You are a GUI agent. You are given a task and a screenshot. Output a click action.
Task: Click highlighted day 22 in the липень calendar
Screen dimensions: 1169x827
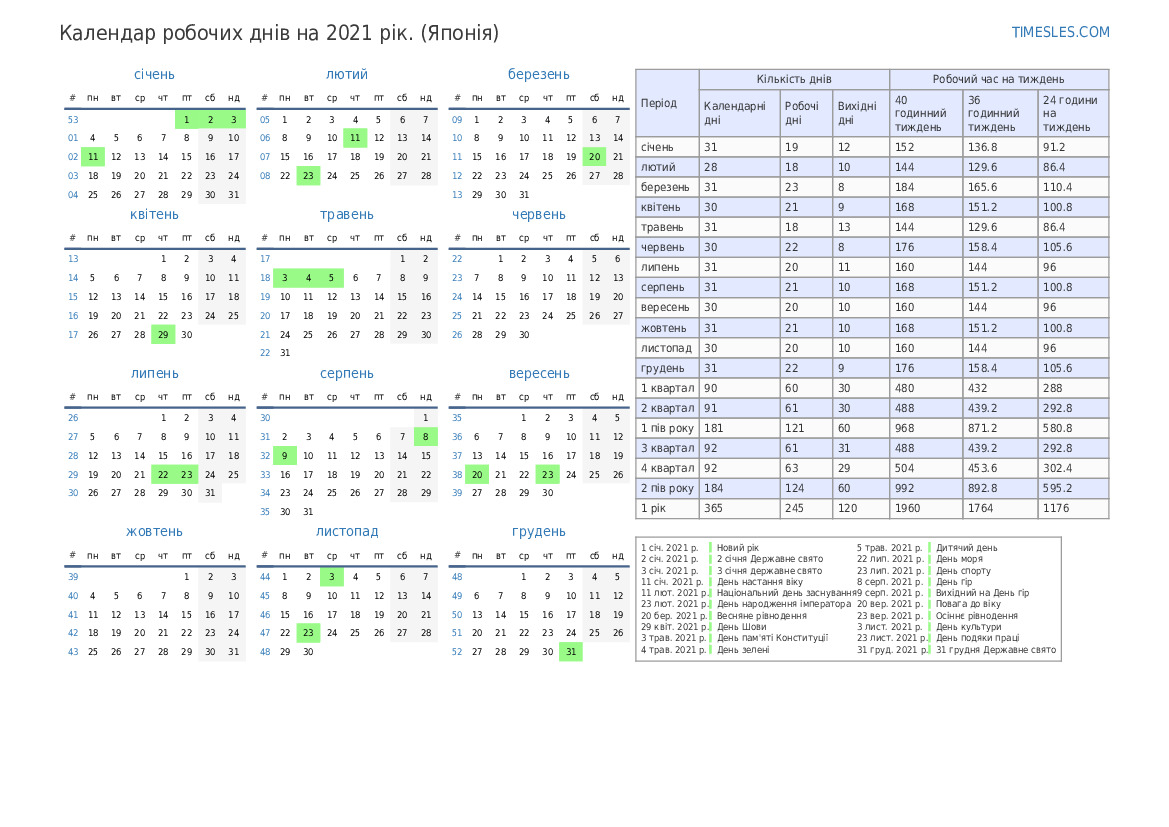(x=163, y=474)
